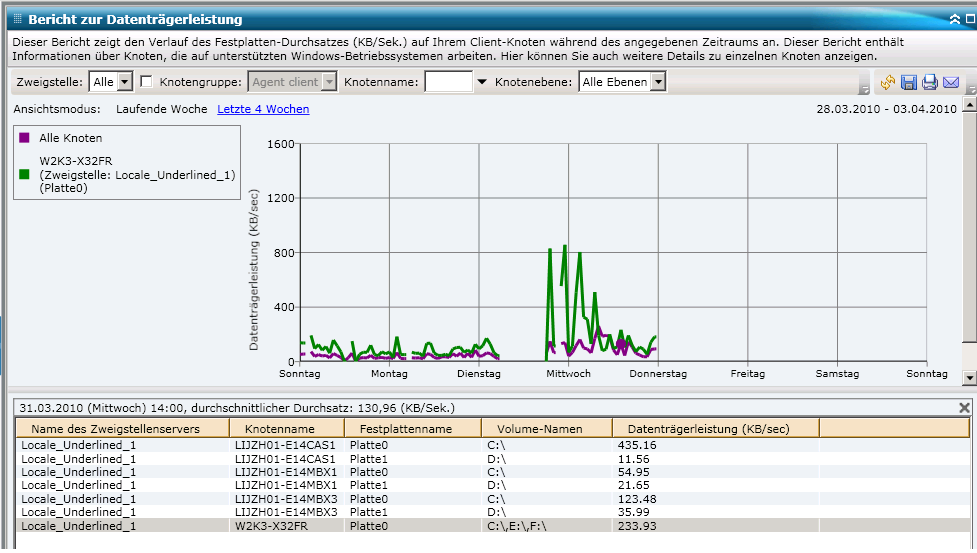Click the save report disk icon
The width and height of the screenshot is (977, 553).
tap(909, 82)
